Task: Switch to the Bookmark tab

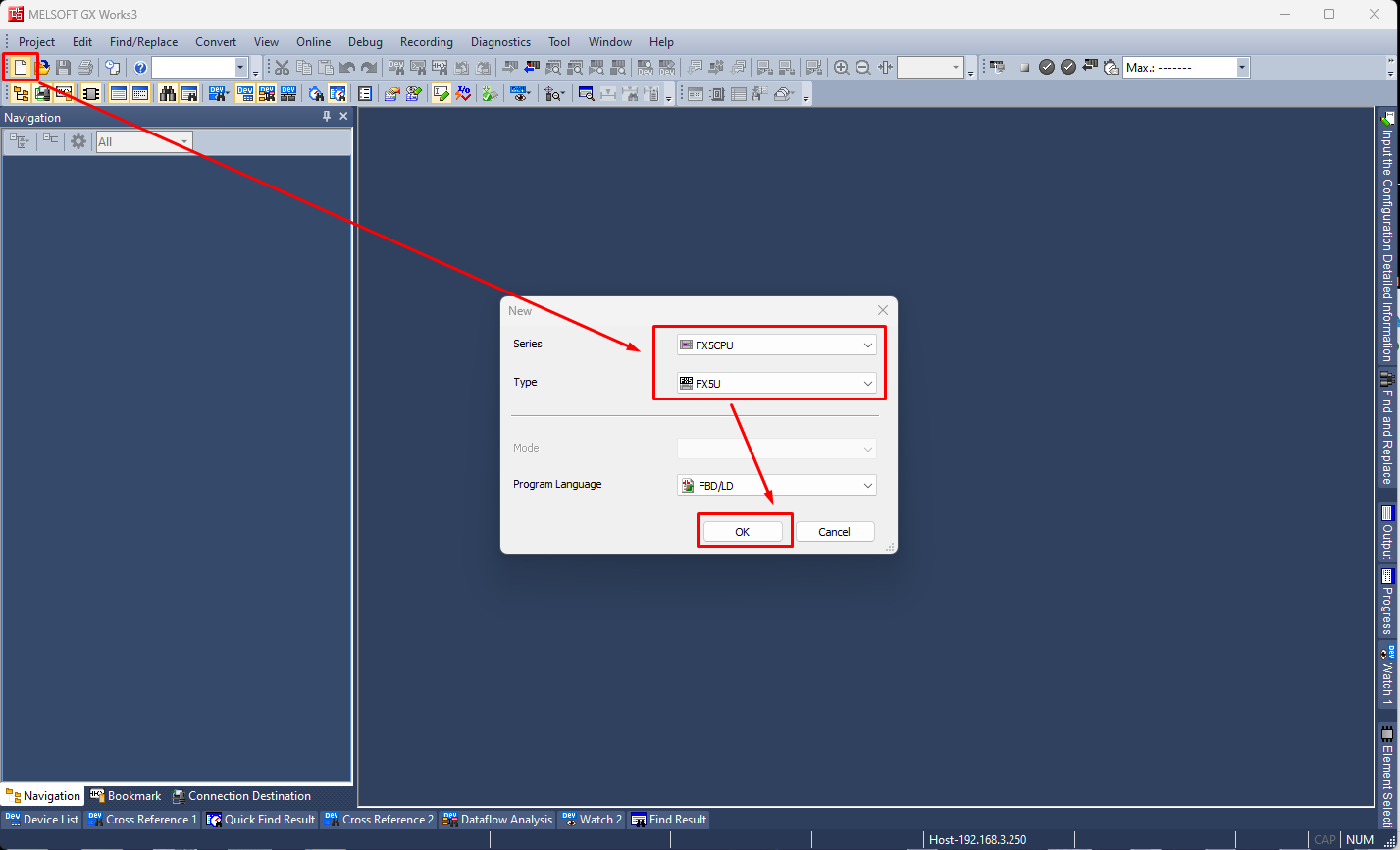Action: pos(125,796)
